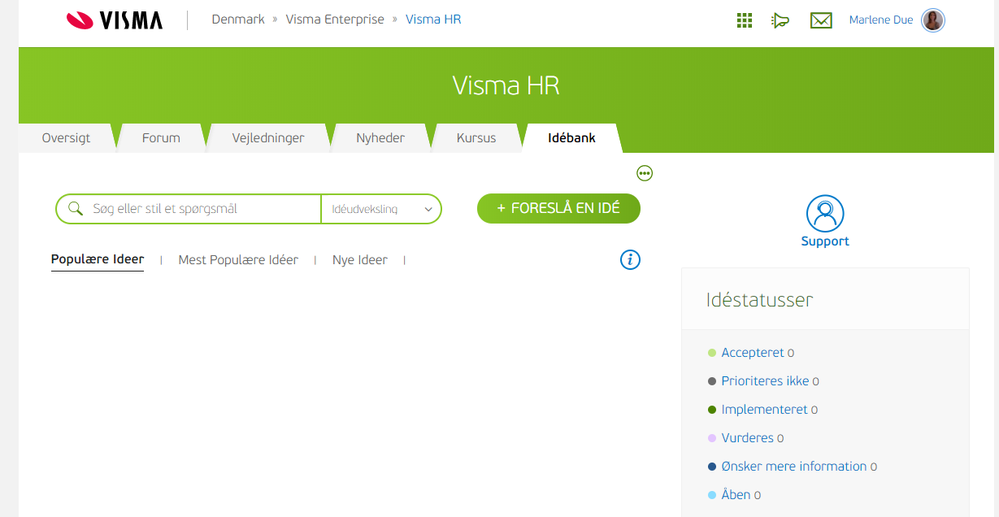
Task: Show Mest Populære Idéer list
Action: tap(238, 260)
